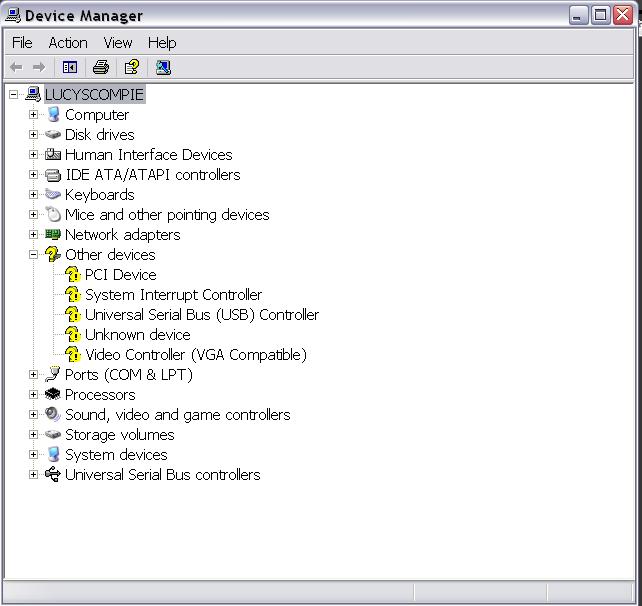Click warning icon beside Universal Serial Bus (USB) Controller

coord(73,314)
